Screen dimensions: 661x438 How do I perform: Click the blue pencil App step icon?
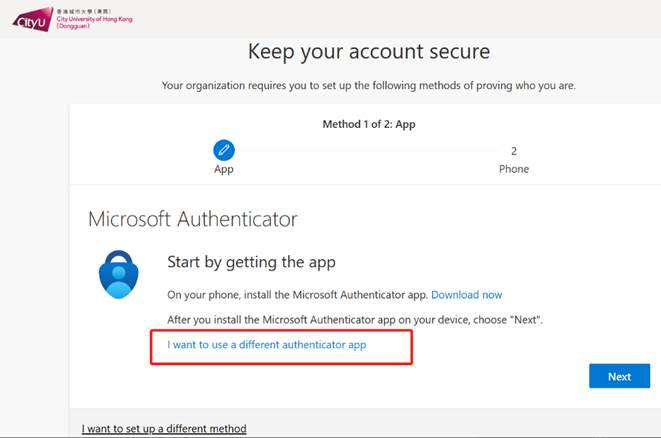point(224,150)
